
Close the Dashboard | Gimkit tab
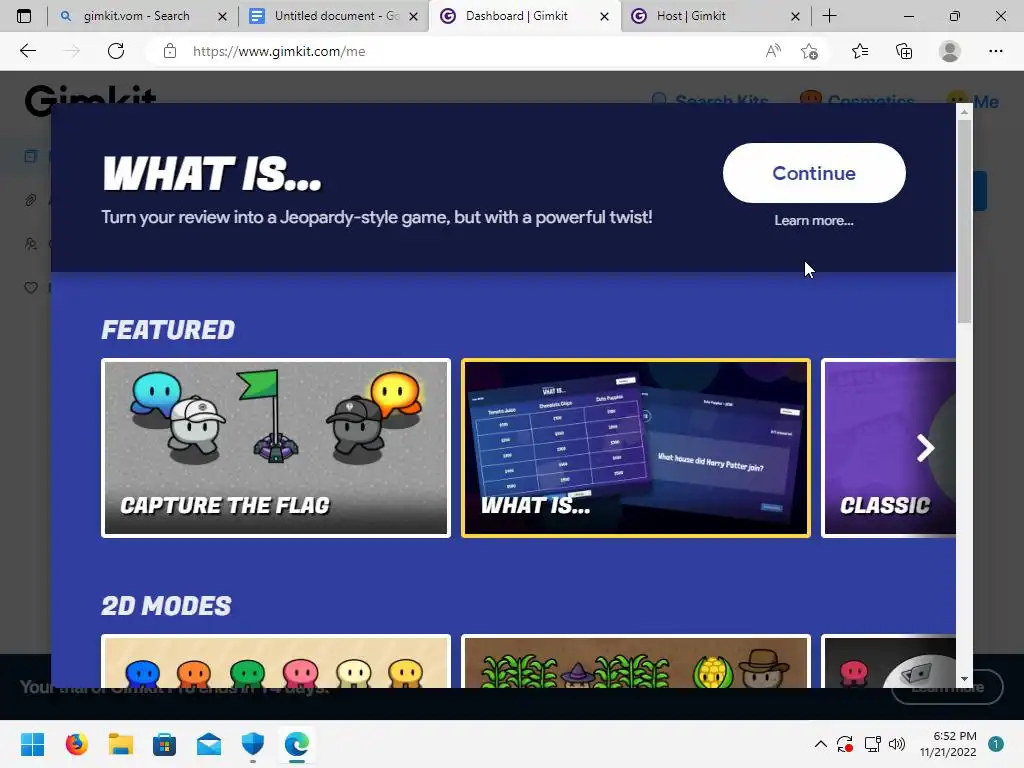pos(604,16)
